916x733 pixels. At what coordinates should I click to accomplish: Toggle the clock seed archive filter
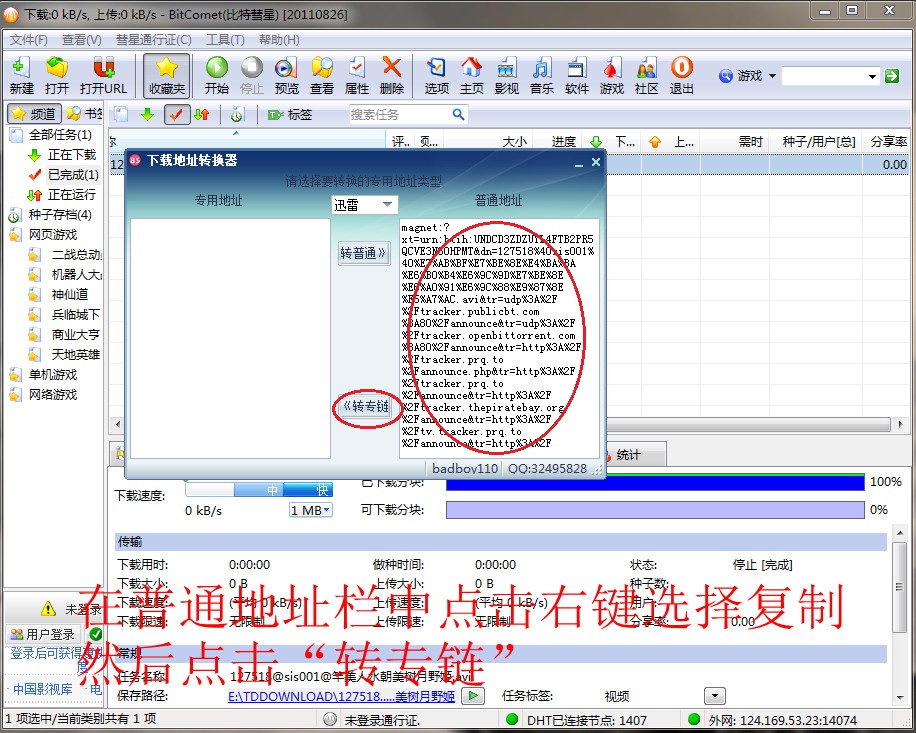tap(237, 114)
